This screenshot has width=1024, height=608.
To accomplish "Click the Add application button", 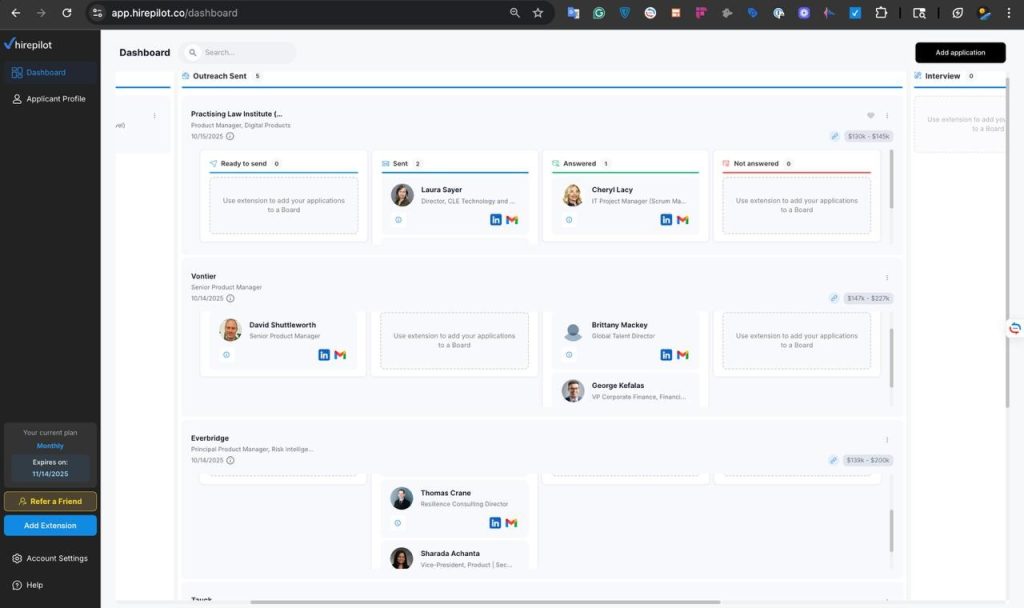I will pos(959,51).
